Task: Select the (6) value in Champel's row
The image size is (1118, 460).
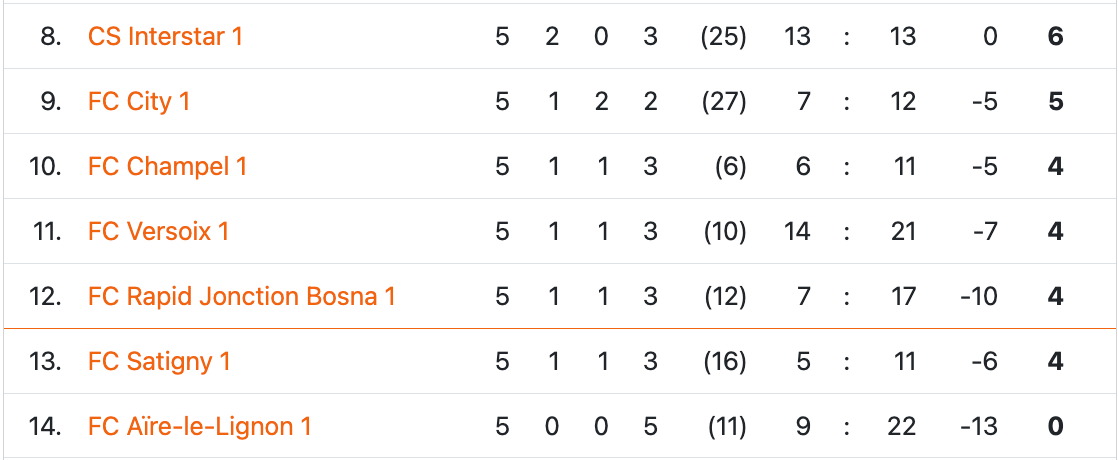Action: pyautogui.click(x=730, y=167)
